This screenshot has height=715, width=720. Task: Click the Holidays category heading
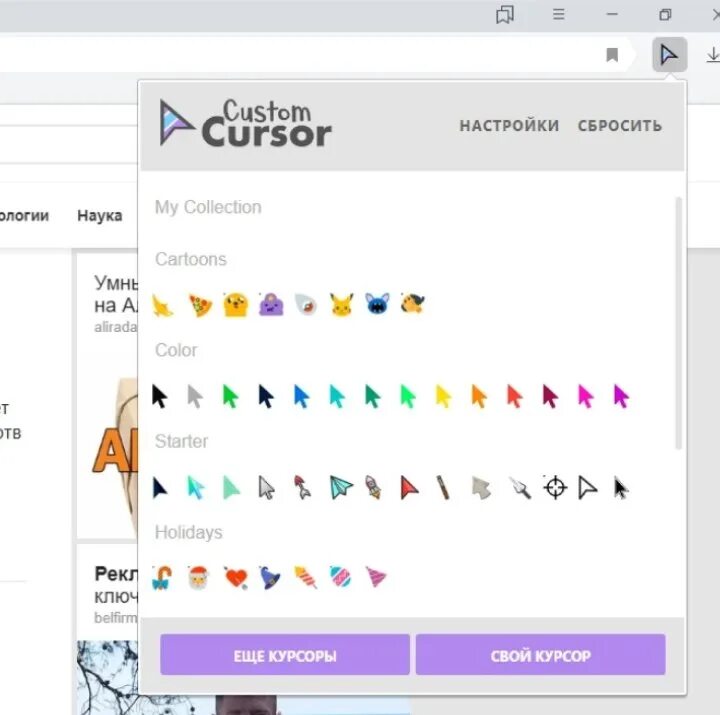[189, 532]
